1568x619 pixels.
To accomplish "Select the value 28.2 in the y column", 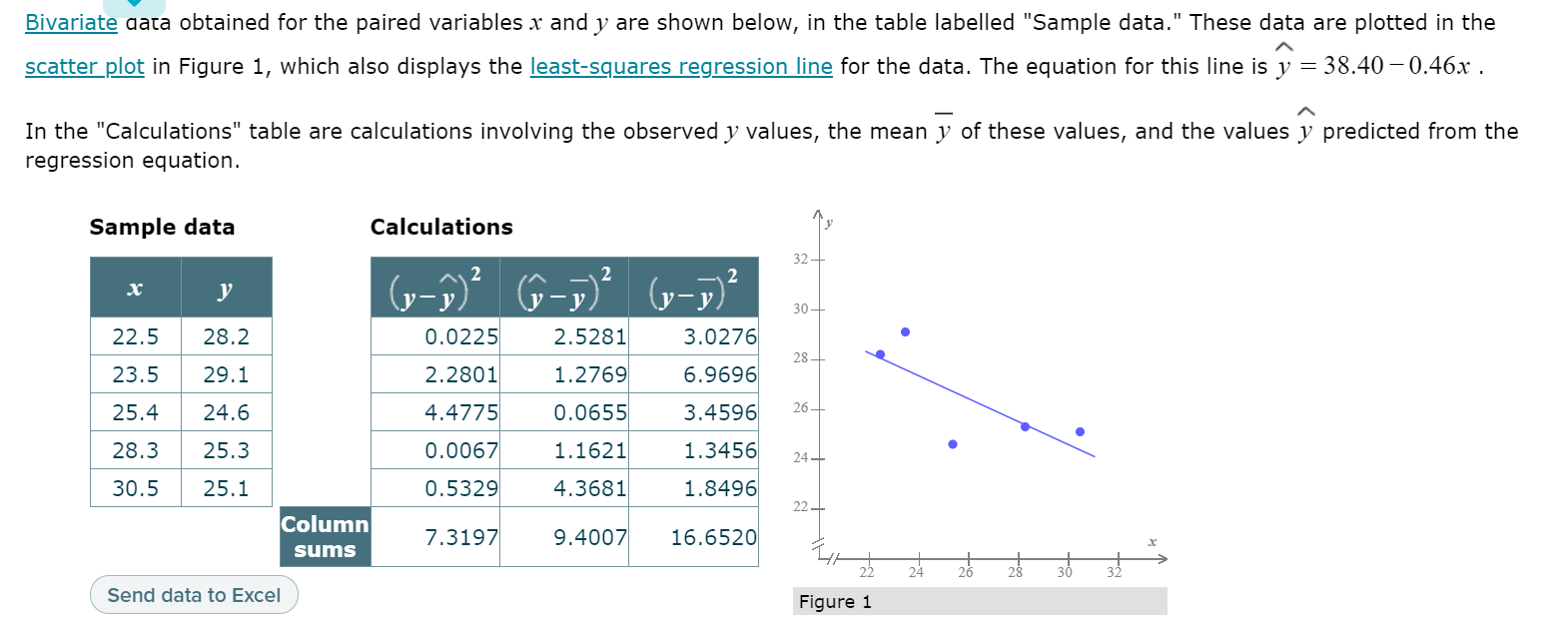I will pos(225,336).
